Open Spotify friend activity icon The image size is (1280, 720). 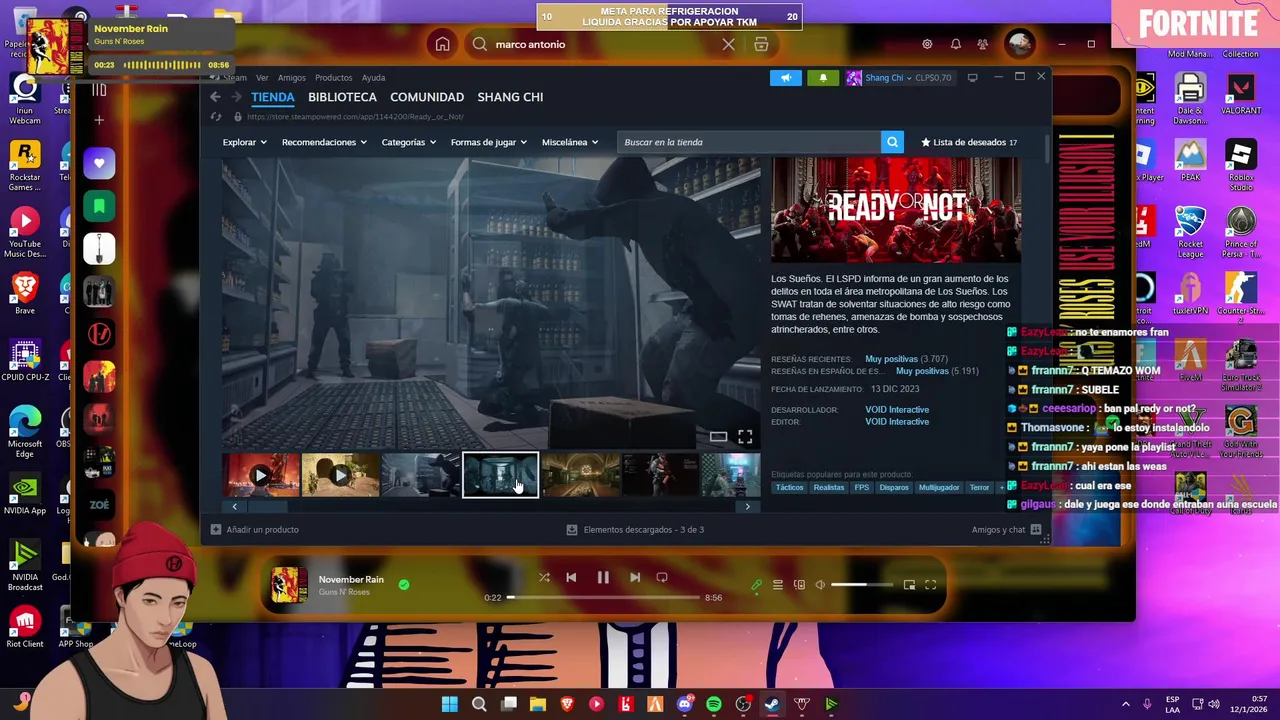[x=983, y=44]
